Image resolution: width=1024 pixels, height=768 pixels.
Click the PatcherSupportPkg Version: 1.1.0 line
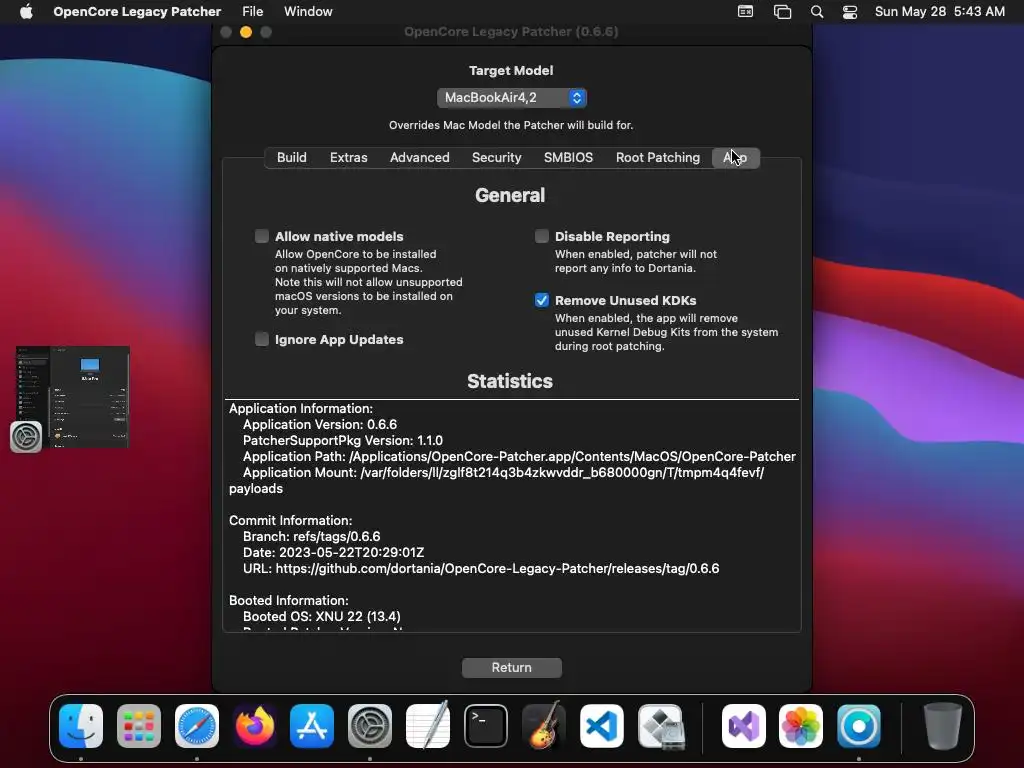[x=343, y=440]
